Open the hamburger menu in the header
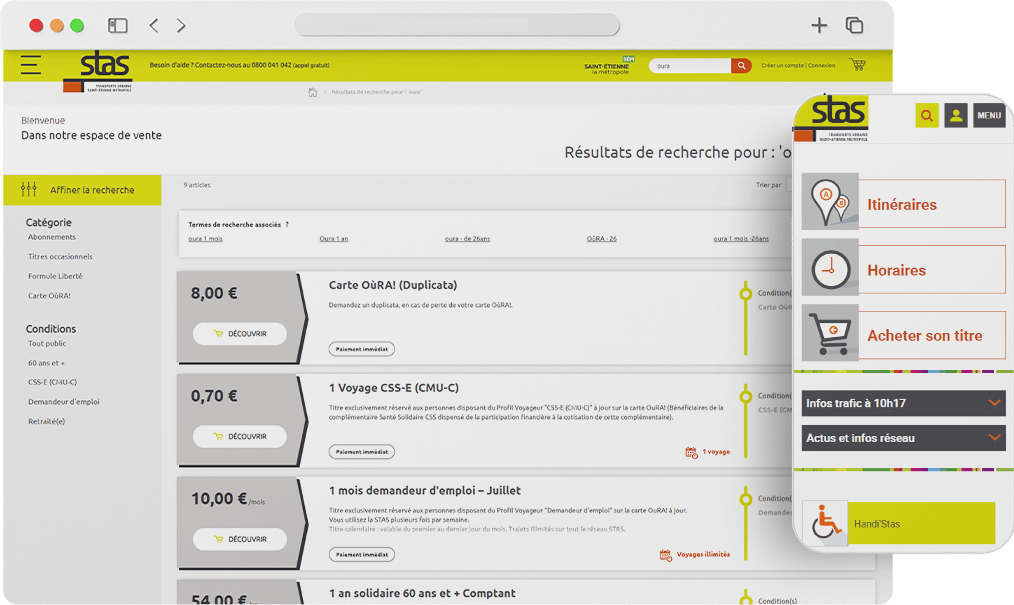1014x605 pixels. click(31, 65)
